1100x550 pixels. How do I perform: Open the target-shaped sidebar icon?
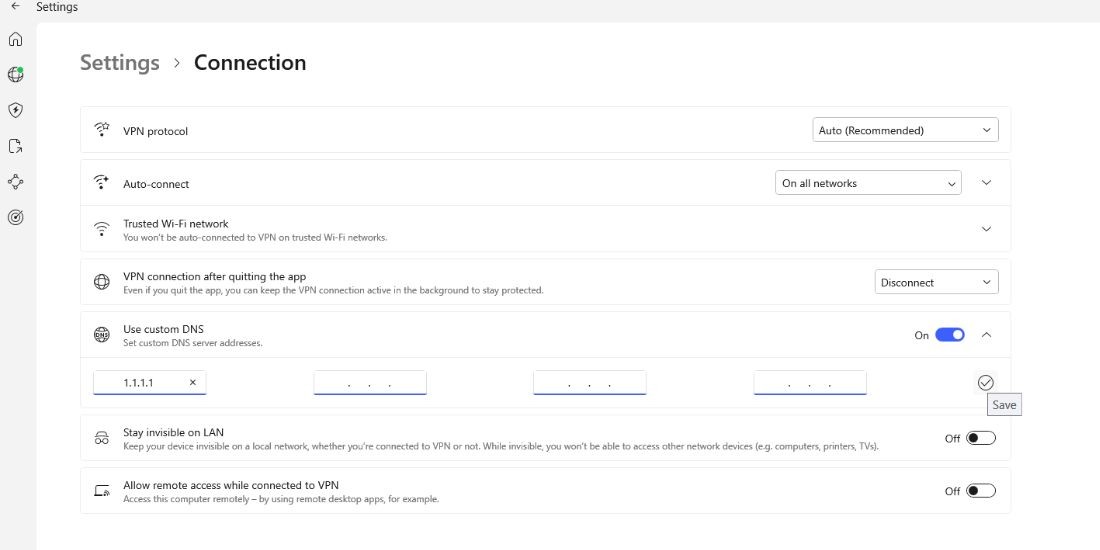tap(15, 217)
